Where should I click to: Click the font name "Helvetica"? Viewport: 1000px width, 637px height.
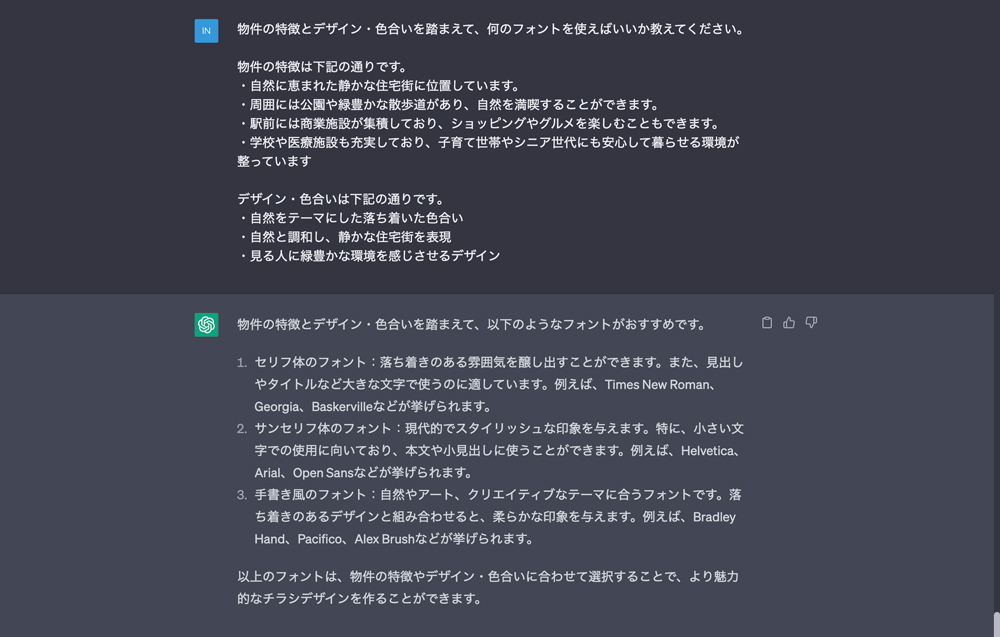pyautogui.click(x=709, y=450)
